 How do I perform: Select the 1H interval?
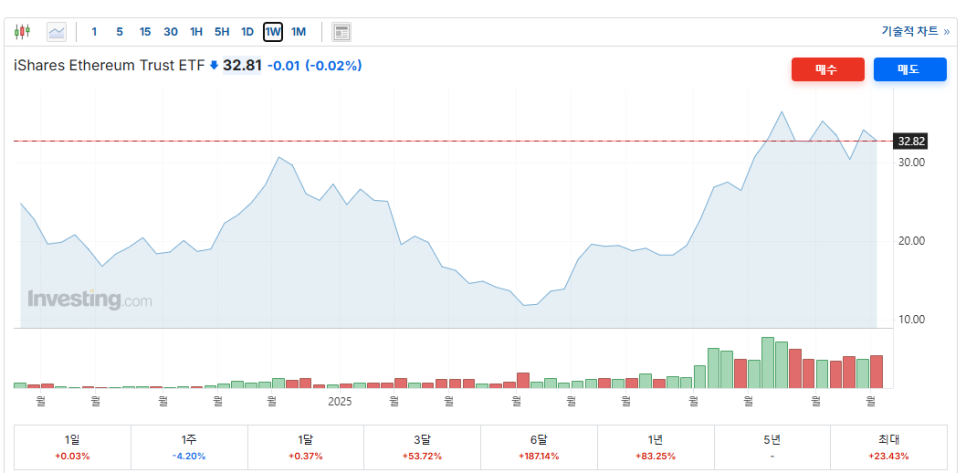coord(196,32)
